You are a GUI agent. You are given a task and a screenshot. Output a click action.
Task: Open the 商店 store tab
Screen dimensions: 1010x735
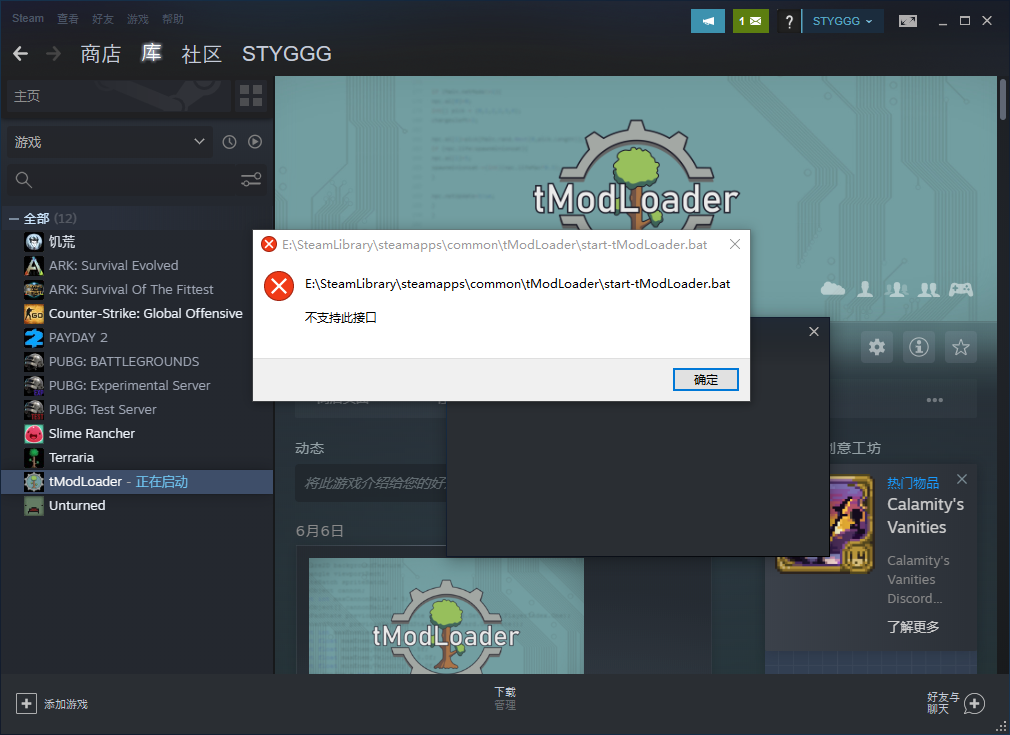pyautogui.click(x=100, y=54)
